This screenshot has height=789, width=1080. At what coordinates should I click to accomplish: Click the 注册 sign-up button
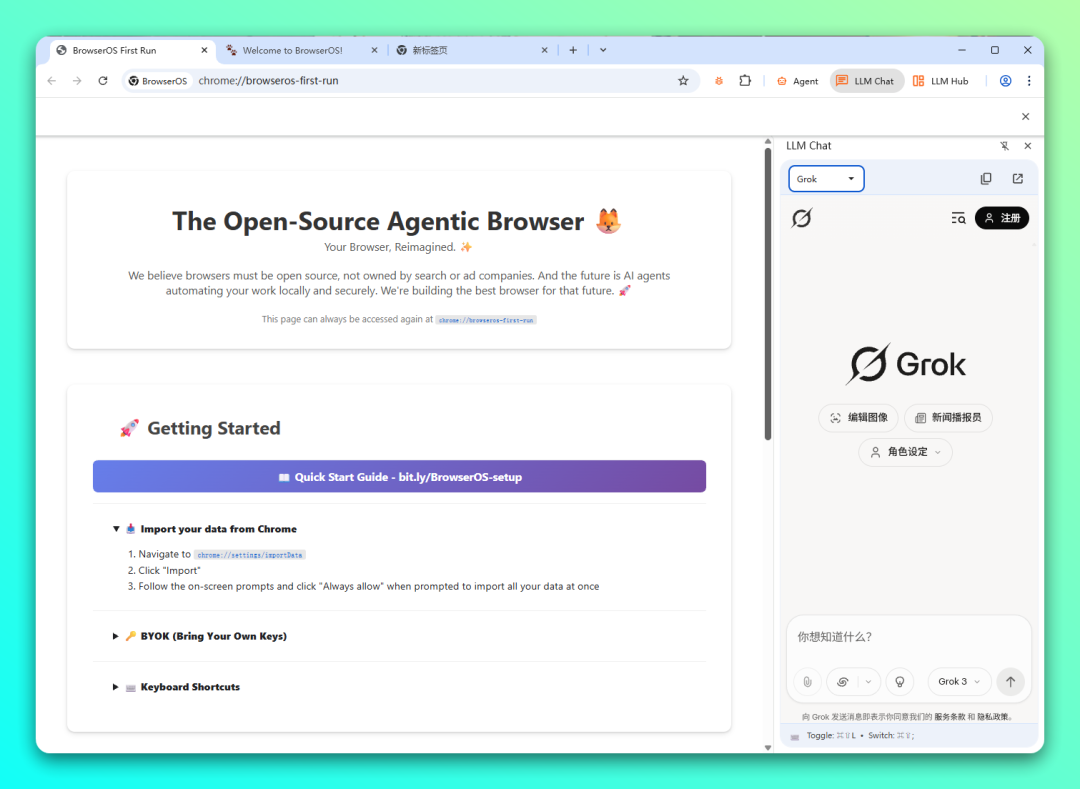(1001, 218)
